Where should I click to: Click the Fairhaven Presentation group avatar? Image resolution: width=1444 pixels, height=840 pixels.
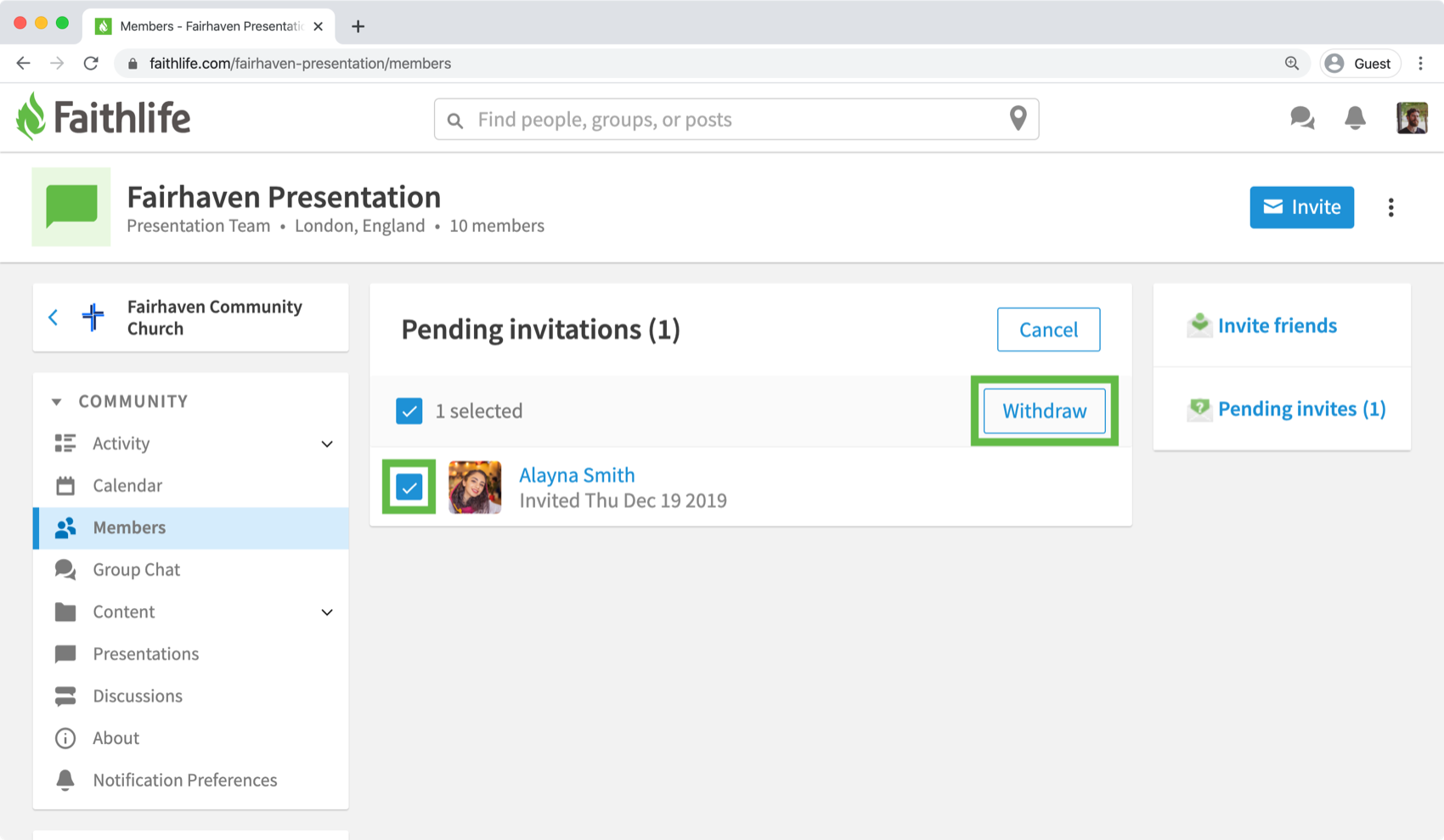tap(71, 207)
